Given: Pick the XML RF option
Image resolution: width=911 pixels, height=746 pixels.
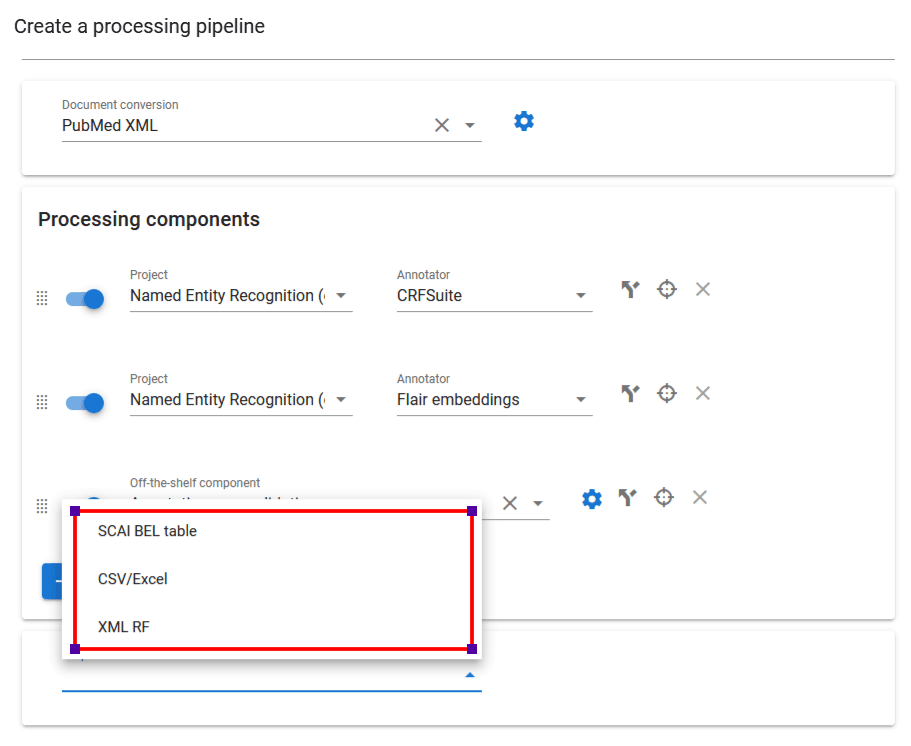Looking at the screenshot, I should coord(123,627).
